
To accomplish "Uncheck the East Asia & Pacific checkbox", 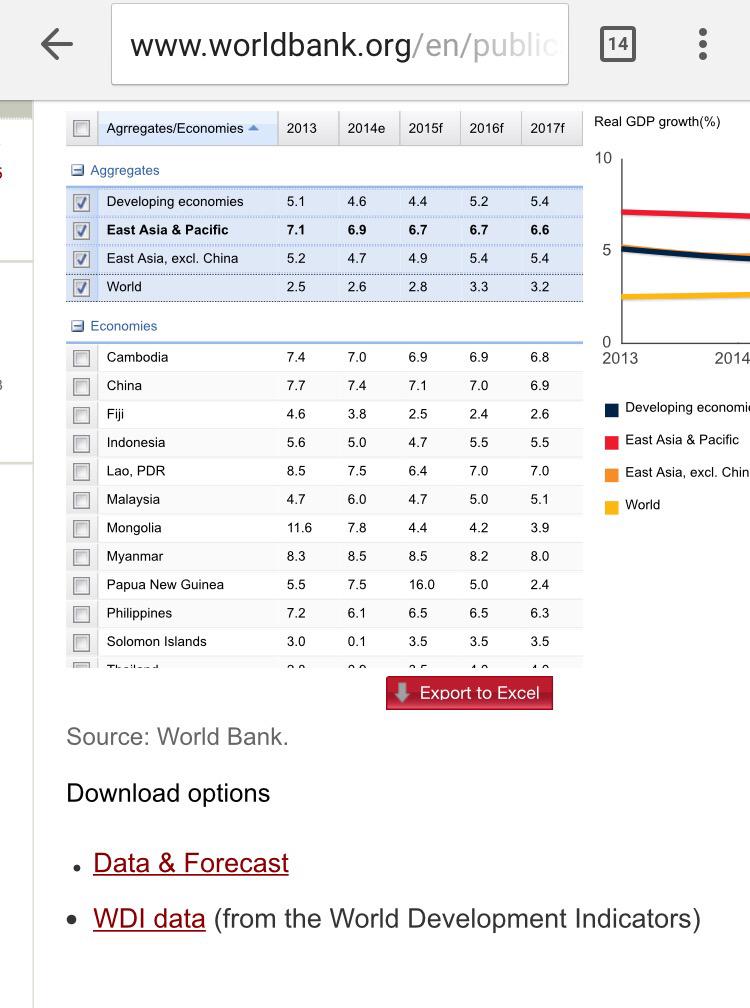I will [x=82, y=231].
